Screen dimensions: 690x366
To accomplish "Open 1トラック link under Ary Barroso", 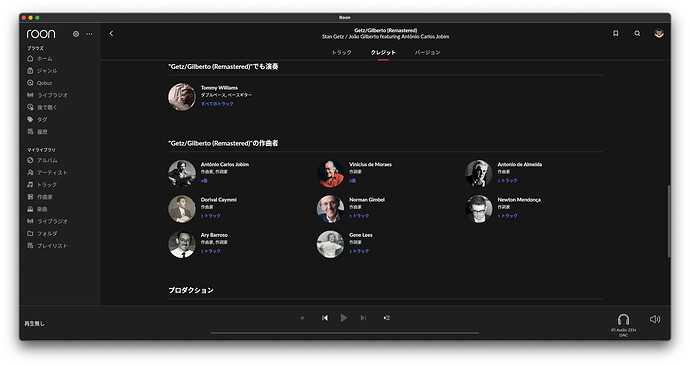I will pos(211,251).
